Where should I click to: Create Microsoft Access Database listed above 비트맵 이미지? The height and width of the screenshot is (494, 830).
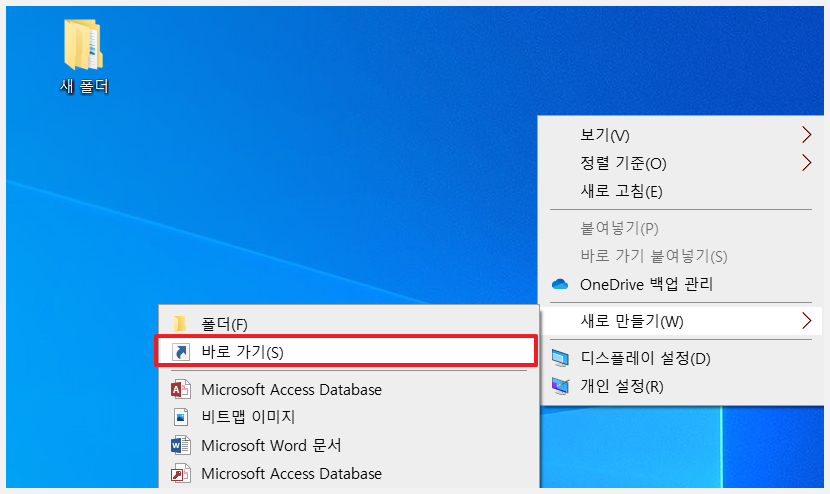[348, 390]
